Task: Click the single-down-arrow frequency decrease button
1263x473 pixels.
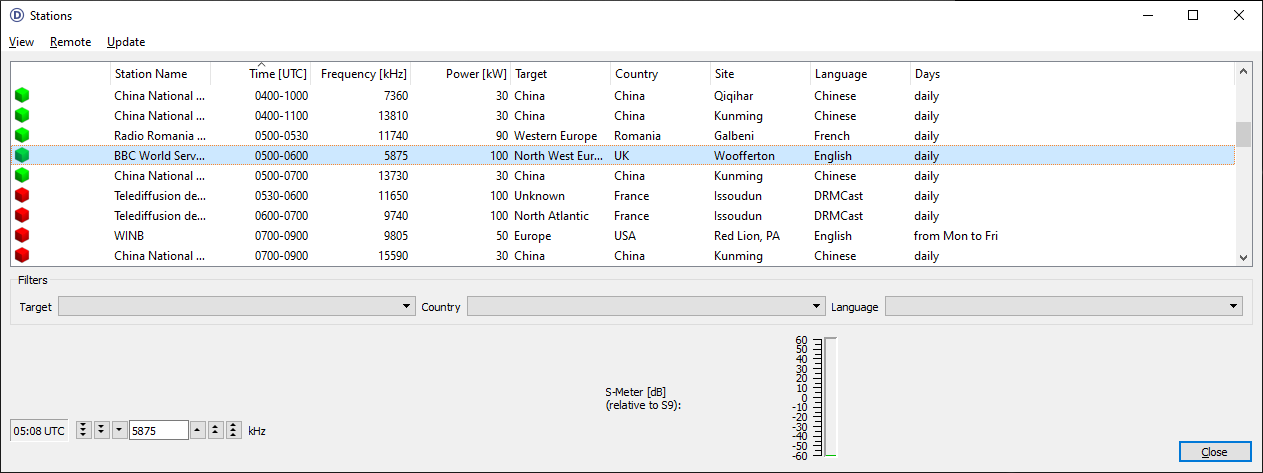Action: point(119,430)
